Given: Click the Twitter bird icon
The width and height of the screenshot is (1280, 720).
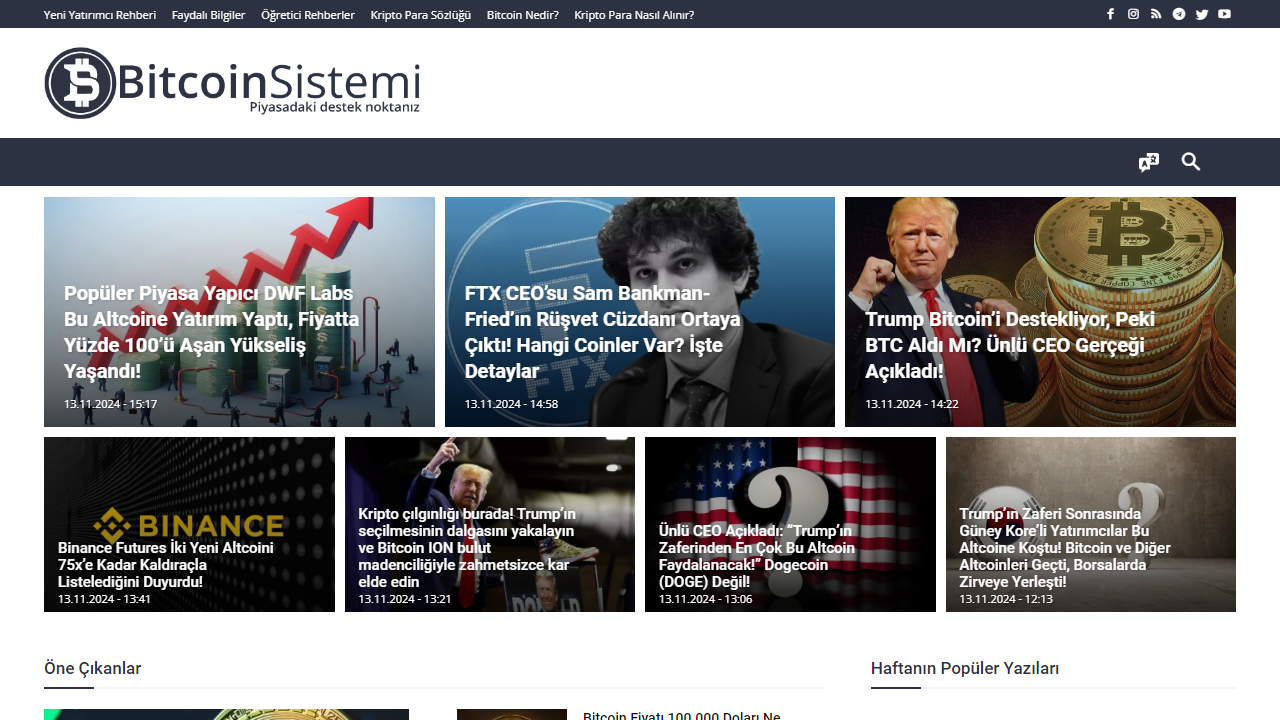Looking at the screenshot, I should [x=1202, y=14].
